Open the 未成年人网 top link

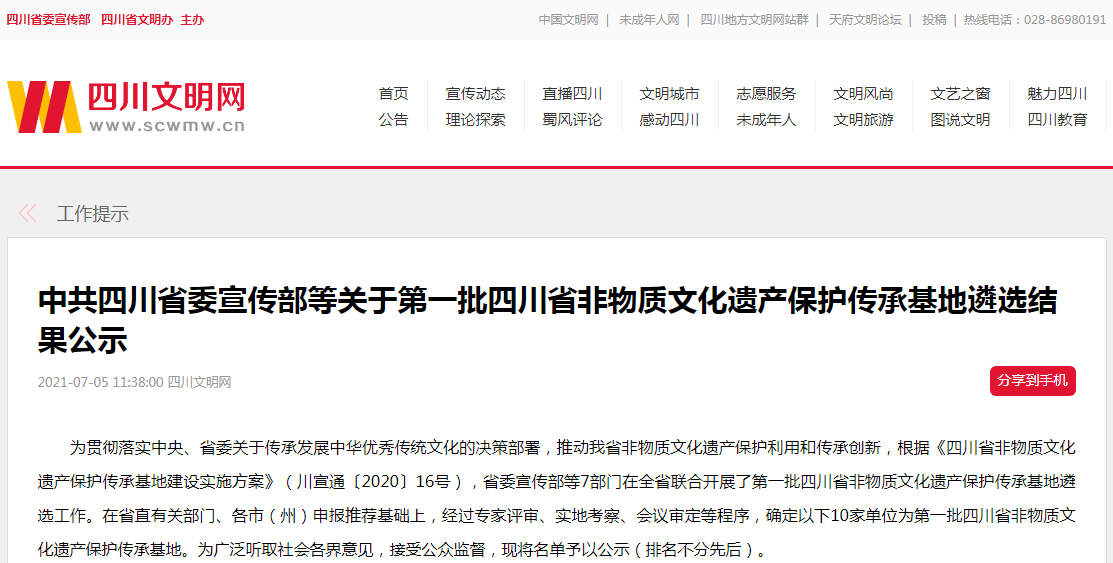tap(649, 20)
